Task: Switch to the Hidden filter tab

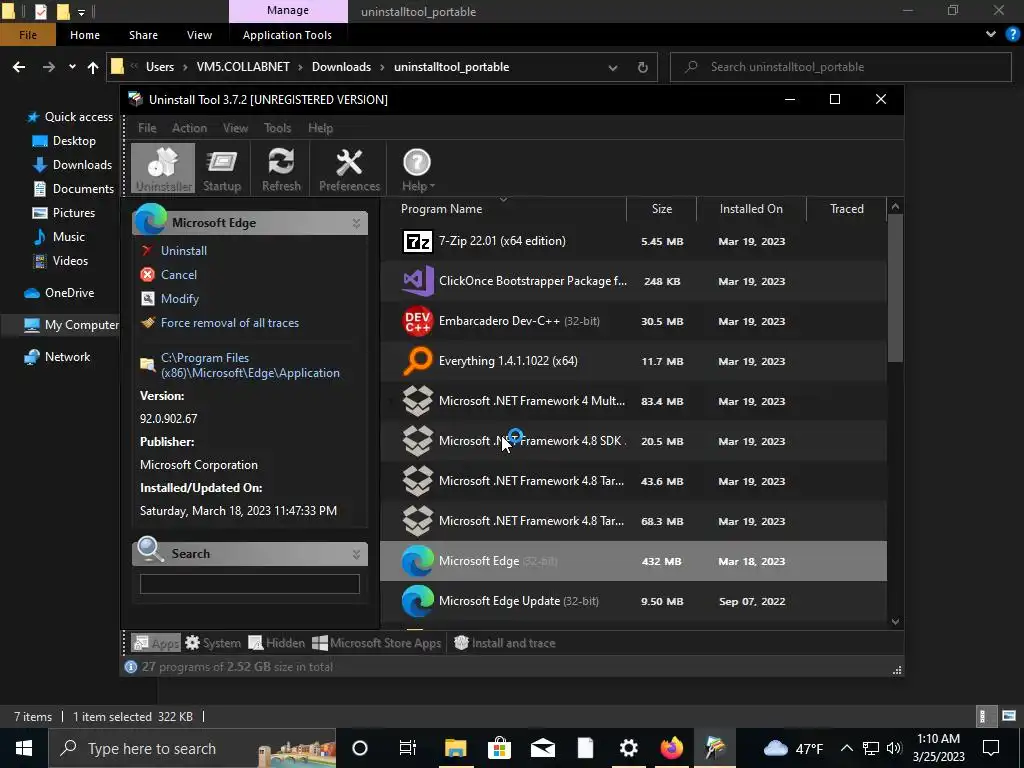Action: [x=277, y=643]
